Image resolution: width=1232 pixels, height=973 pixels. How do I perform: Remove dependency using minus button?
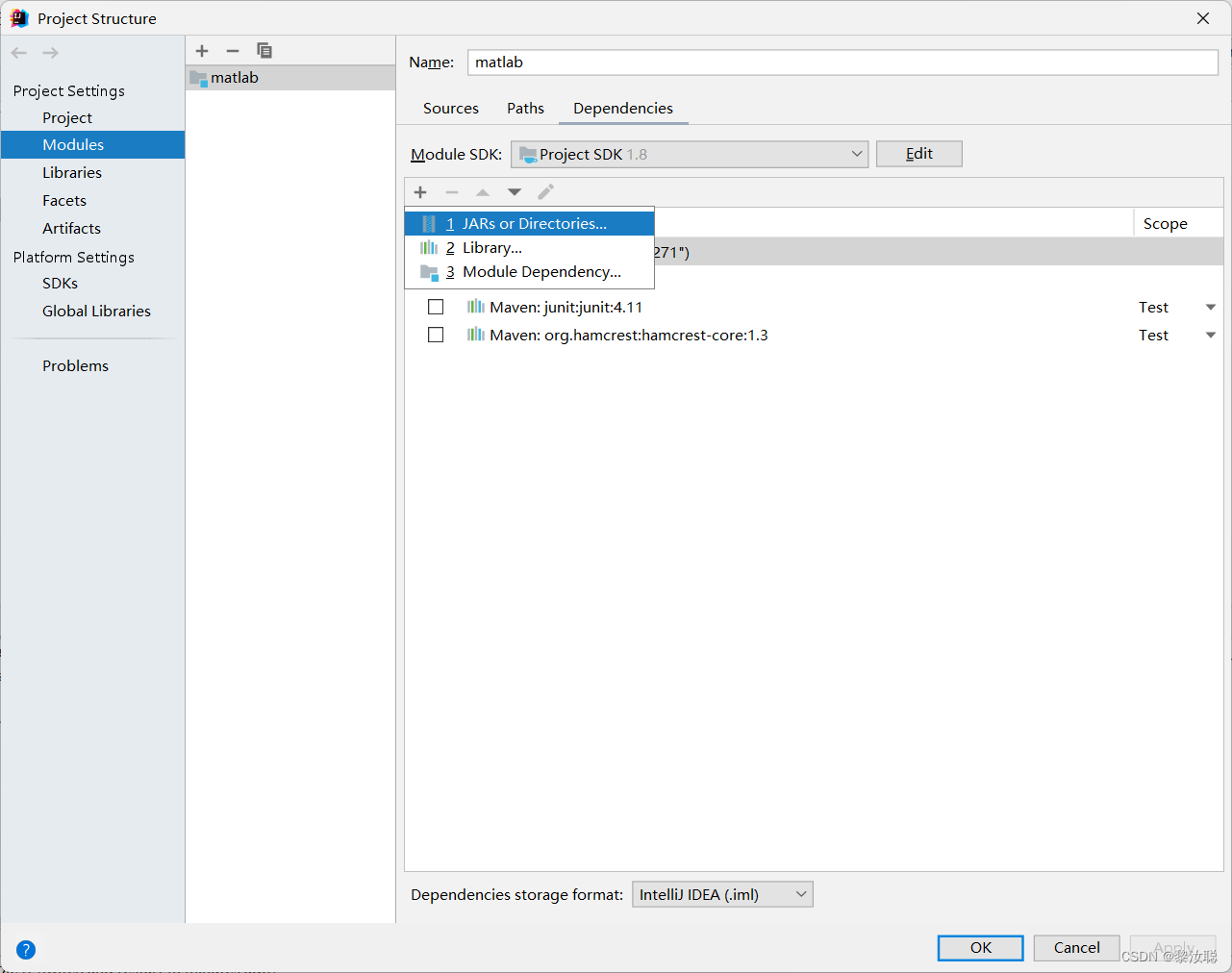coord(452,192)
